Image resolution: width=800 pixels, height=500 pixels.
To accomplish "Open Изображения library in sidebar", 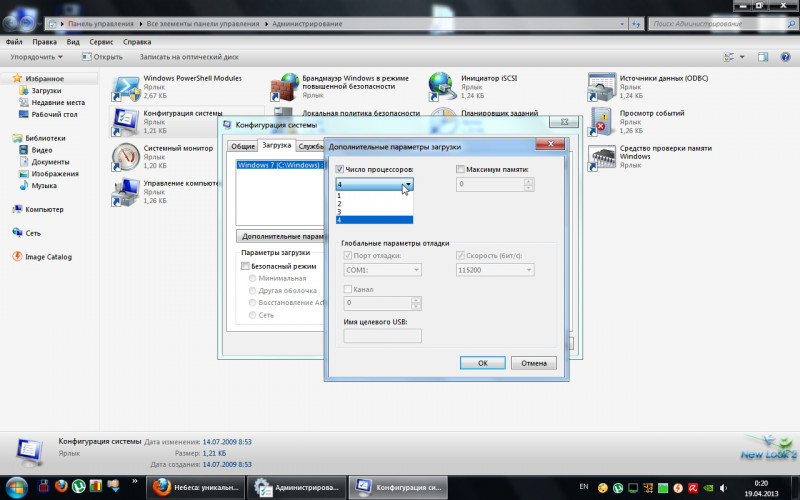I will pyautogui.click(x=55, y=173).
